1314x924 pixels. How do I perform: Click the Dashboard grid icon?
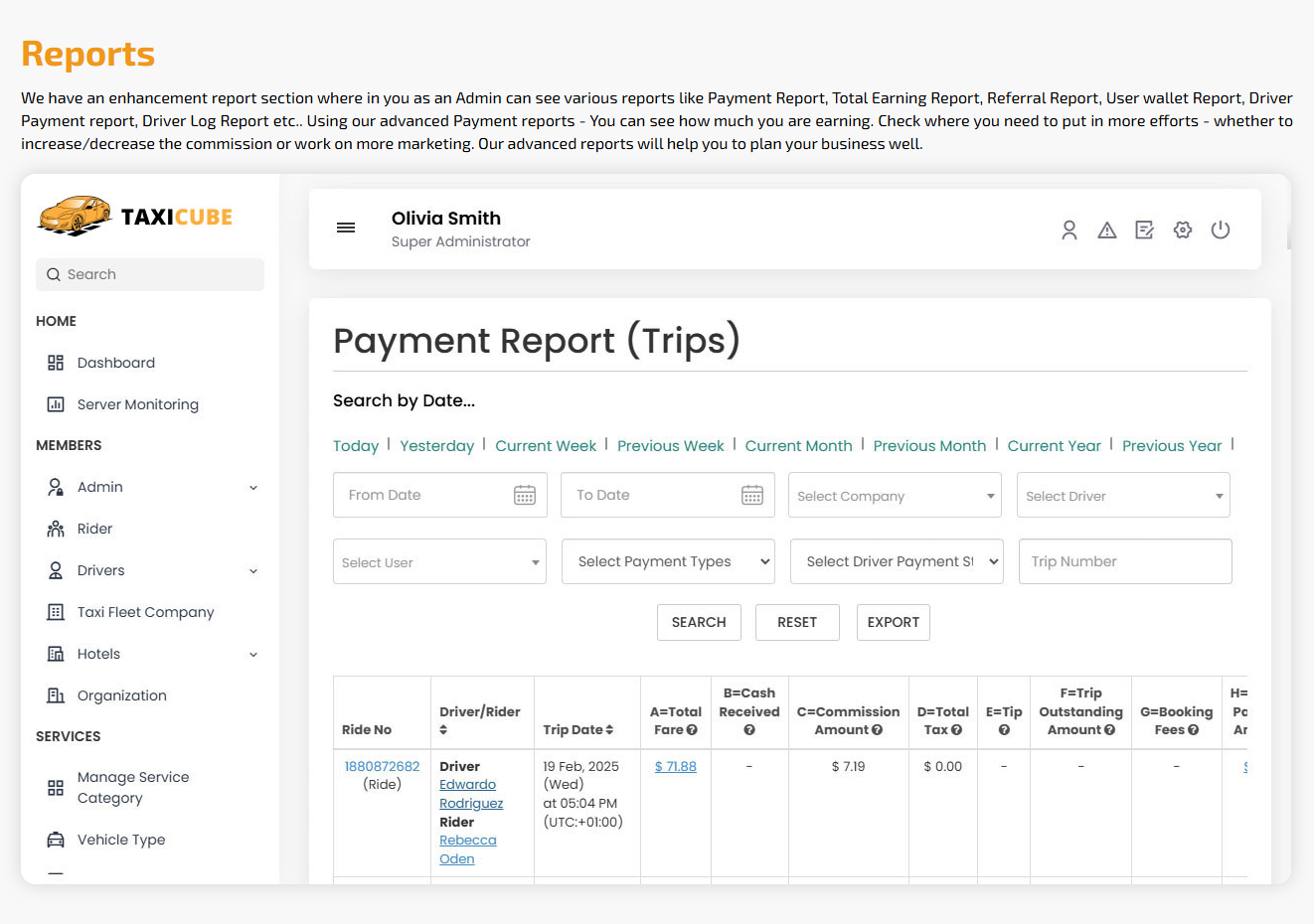pyautogui.click(x=56, y=363)
